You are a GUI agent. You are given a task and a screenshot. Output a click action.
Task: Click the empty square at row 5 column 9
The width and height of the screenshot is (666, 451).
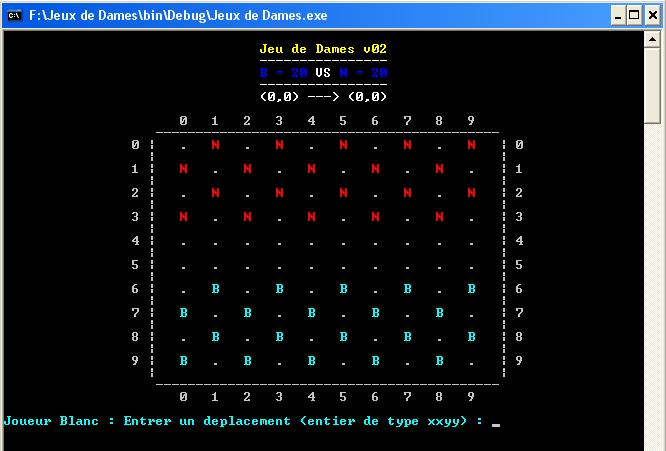click(471, 268)
